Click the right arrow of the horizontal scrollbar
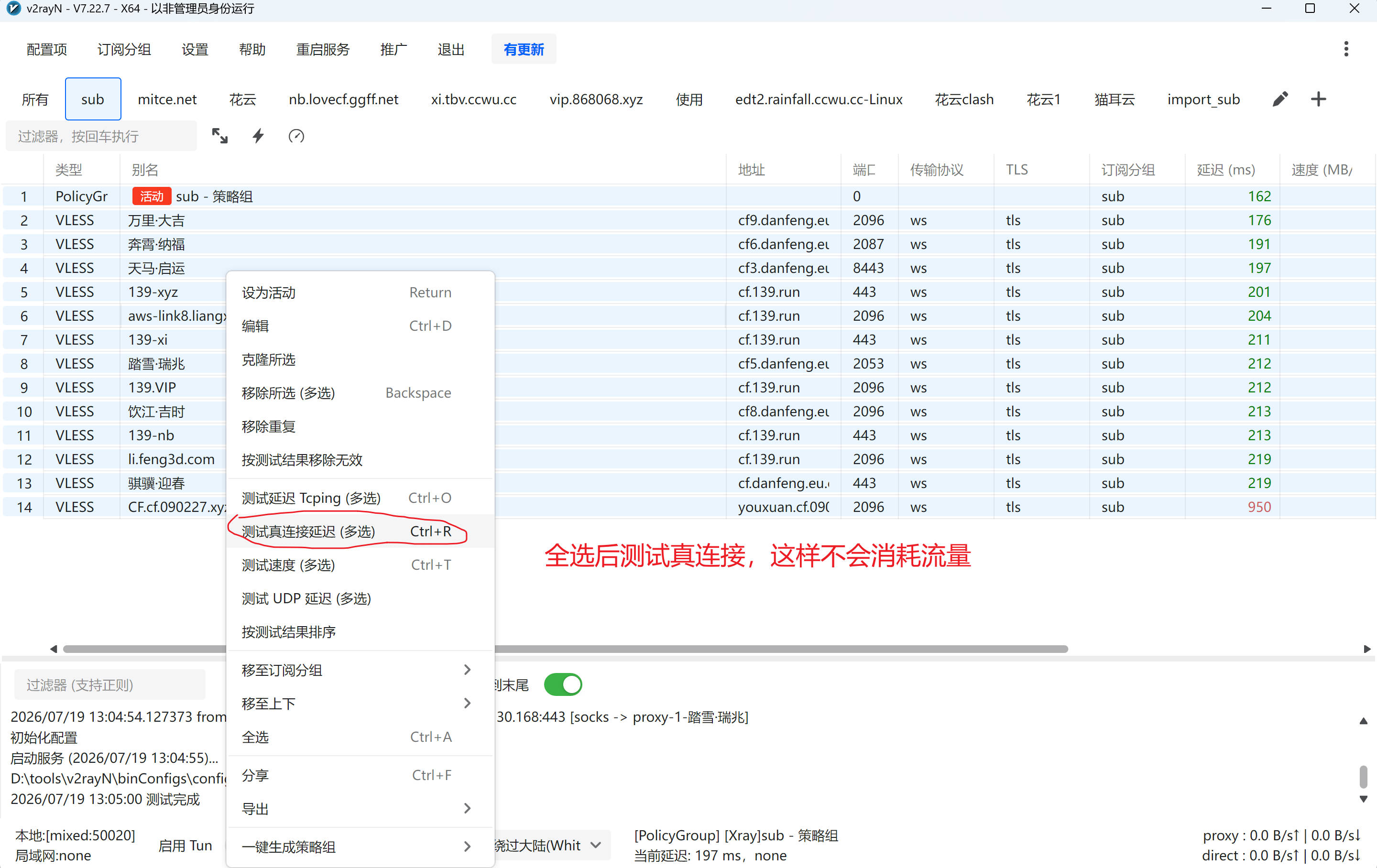The width and height of the screenshot is (1377, 868). (x=1366, y=649)
